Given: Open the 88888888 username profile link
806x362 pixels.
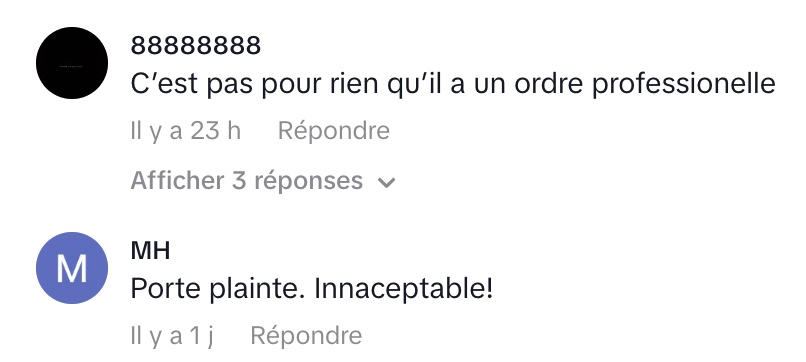Looking at the screenshot, I should pos(196,46).
